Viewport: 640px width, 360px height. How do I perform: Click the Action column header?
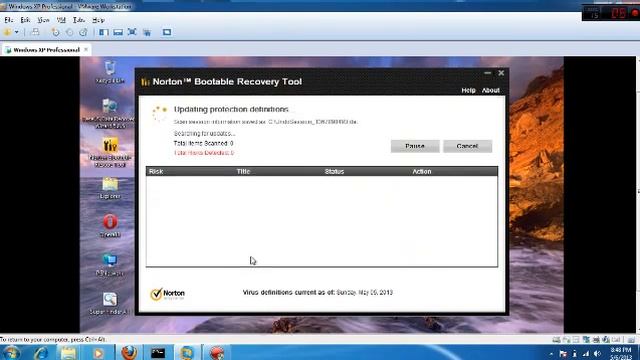422,171
